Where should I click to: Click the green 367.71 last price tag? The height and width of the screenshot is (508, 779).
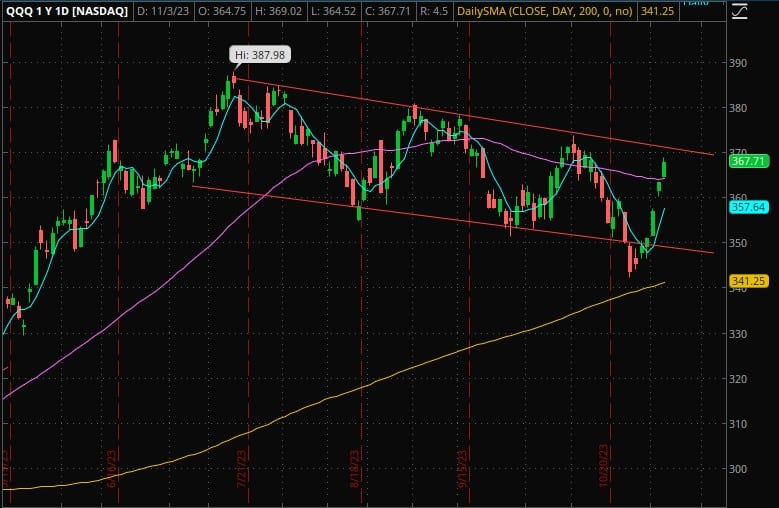pos(749,161)
